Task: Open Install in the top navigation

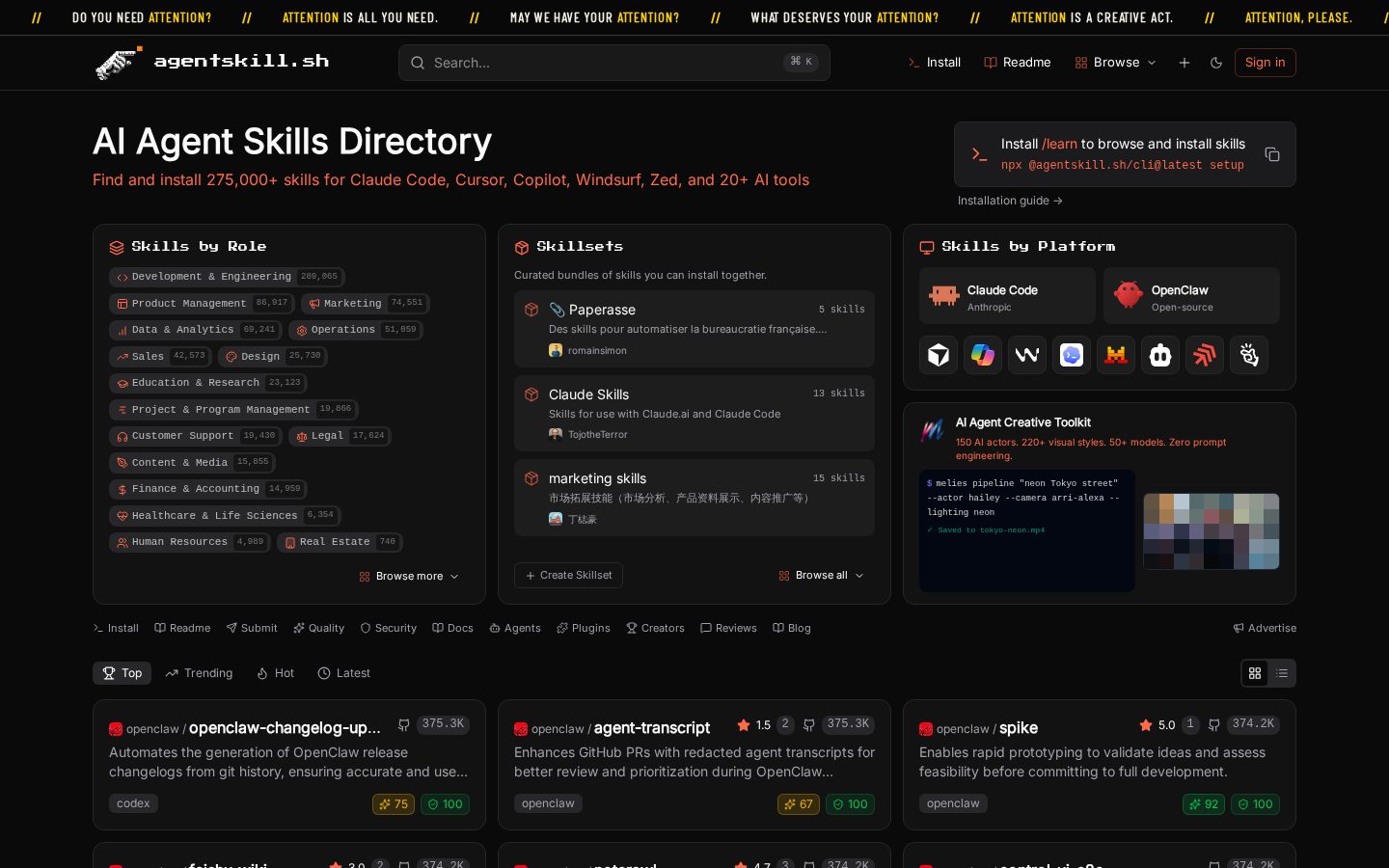Action: 934,63
